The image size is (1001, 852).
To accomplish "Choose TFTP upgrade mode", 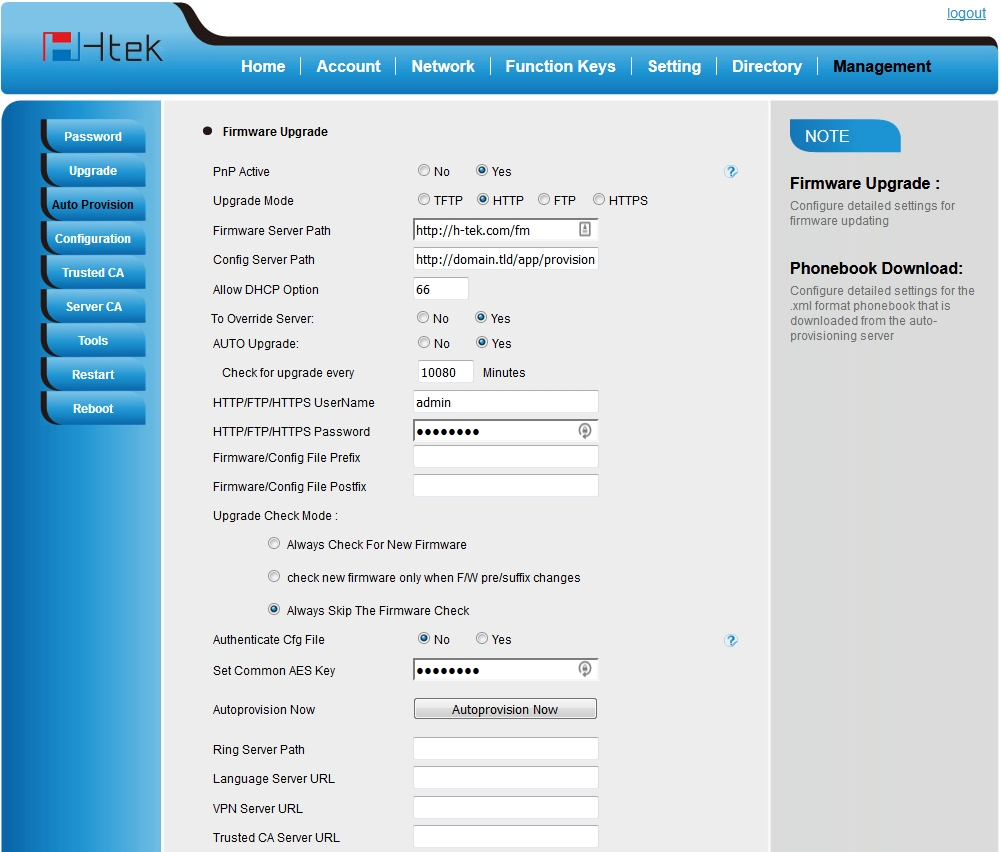I will (x=424, y=200).
